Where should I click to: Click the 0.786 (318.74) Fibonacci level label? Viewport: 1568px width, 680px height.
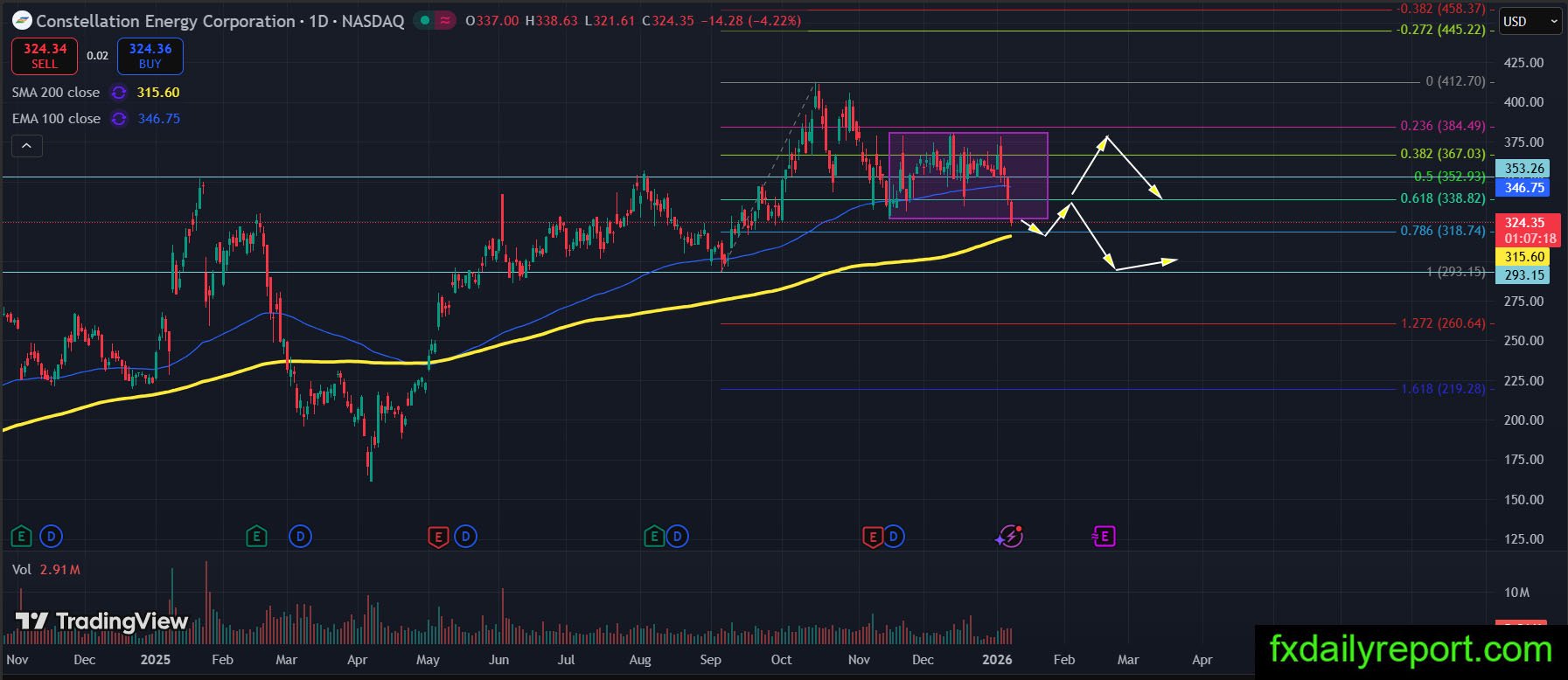click(x=1443, y=231)
